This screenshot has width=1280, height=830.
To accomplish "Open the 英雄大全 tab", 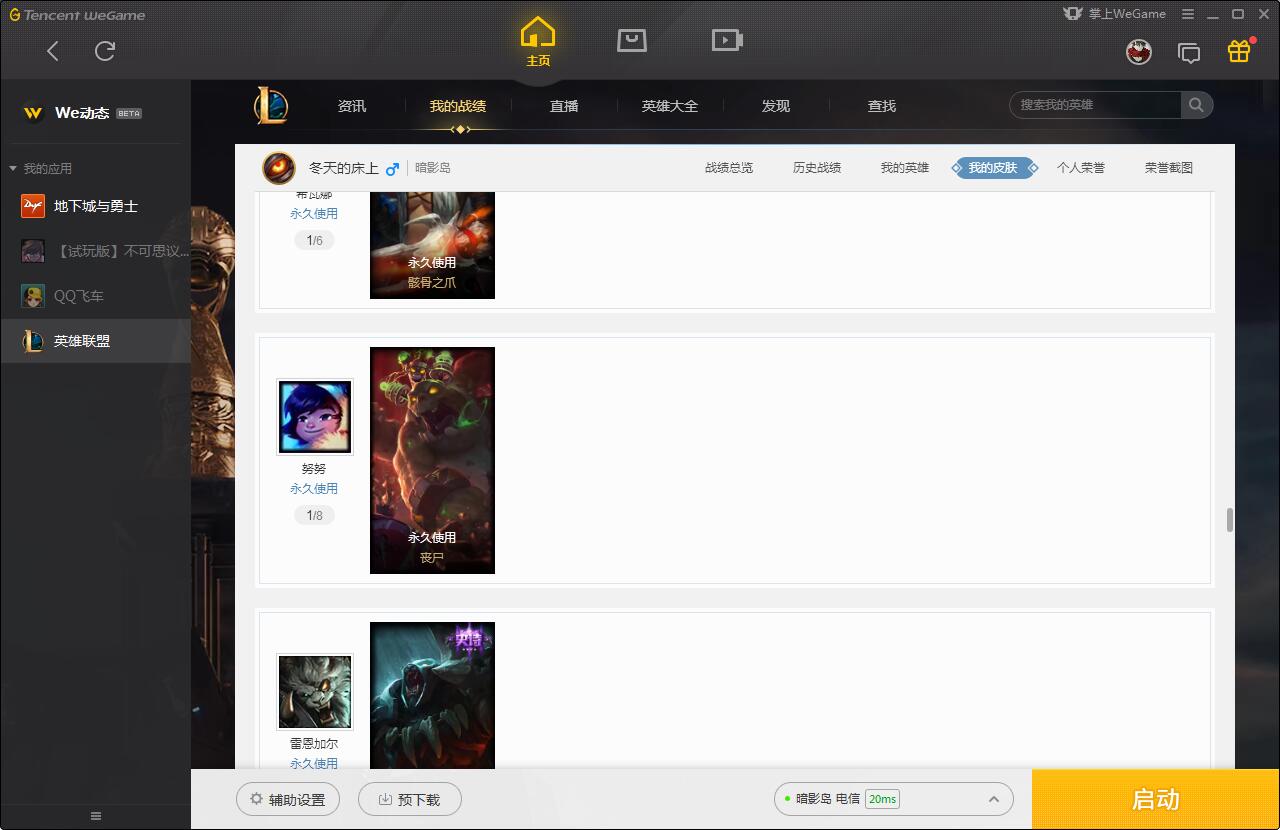I will tap(670, 106).
